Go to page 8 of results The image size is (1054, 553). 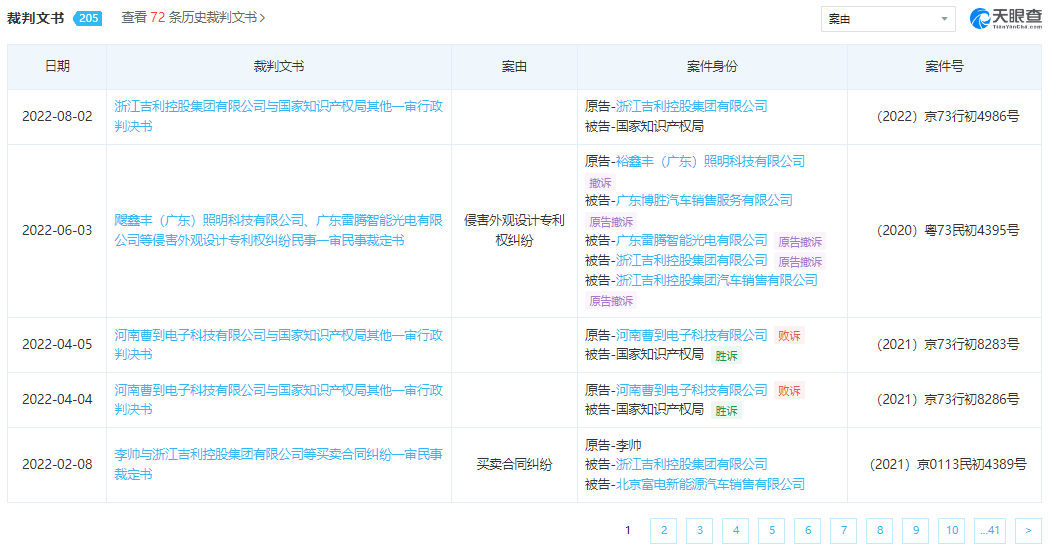880,530
